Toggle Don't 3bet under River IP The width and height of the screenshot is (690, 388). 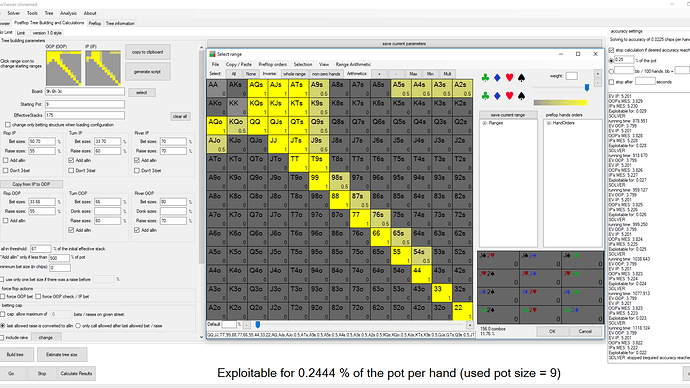click(x=137, y=170)
